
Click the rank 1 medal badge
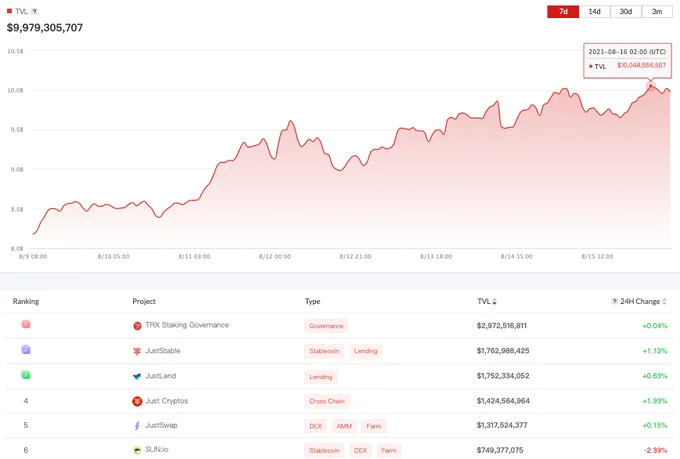(x=26, y=324)
